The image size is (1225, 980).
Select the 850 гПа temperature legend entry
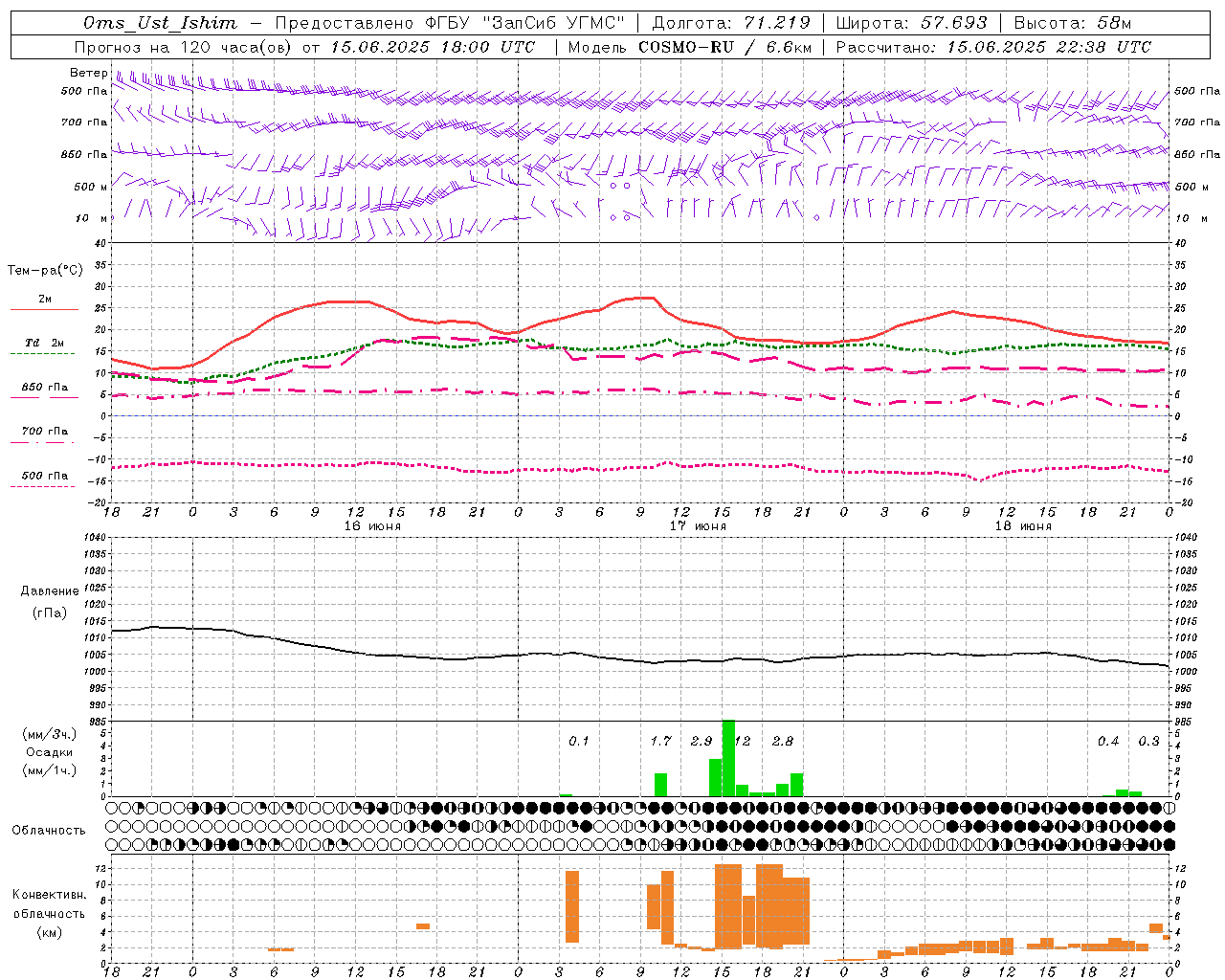point(45,388)
